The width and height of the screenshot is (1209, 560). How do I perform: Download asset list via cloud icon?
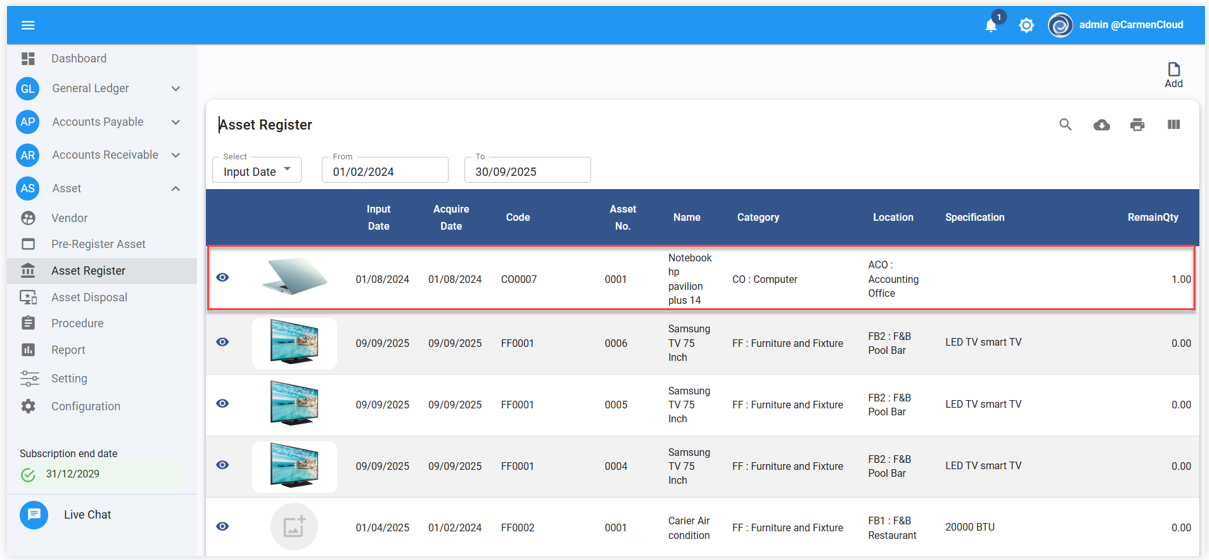pos(1101,125)
